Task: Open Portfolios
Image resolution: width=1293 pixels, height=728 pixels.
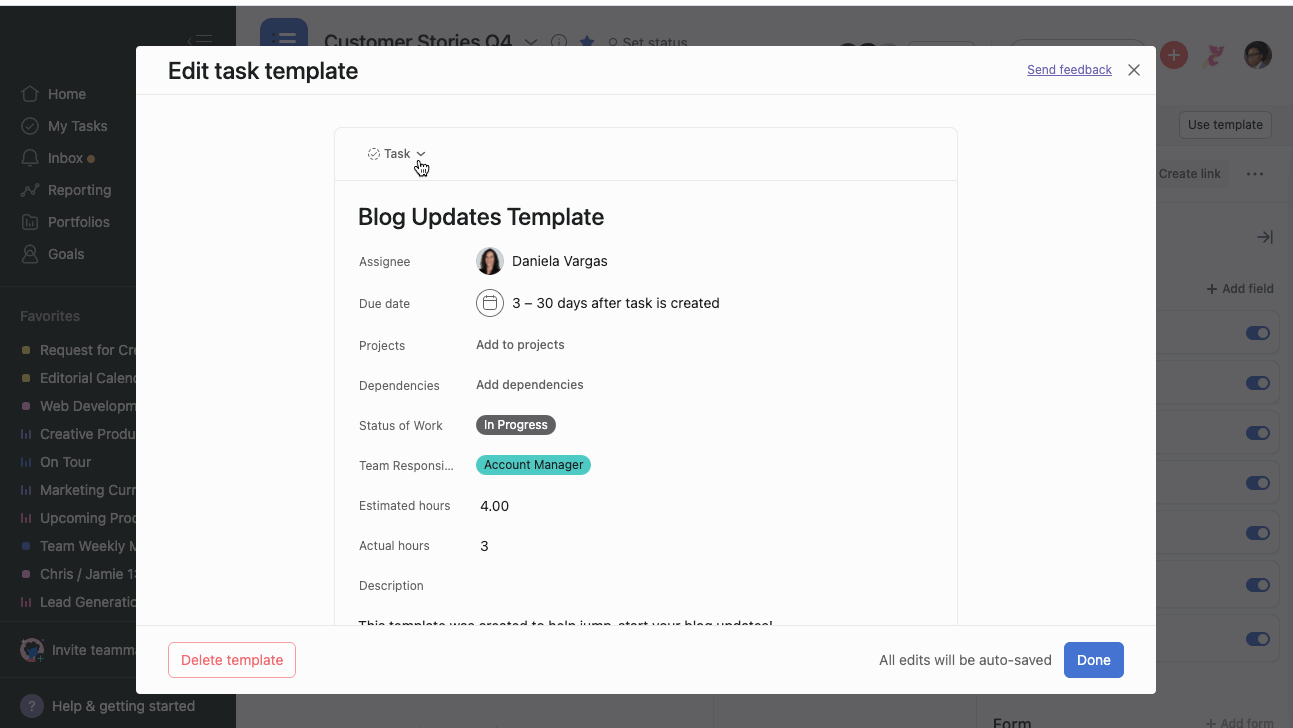Action: click(79, 221)
